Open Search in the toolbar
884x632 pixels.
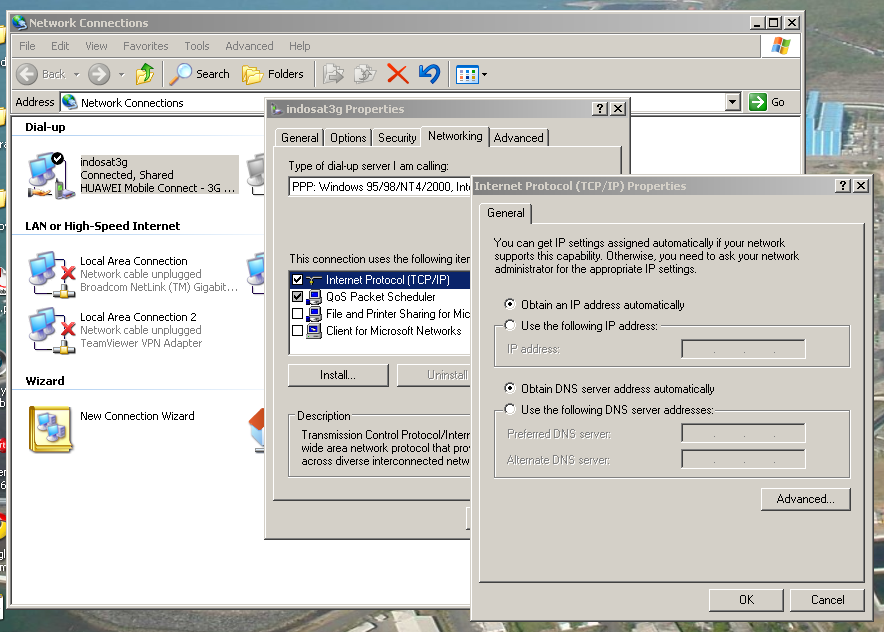point(200,74)
